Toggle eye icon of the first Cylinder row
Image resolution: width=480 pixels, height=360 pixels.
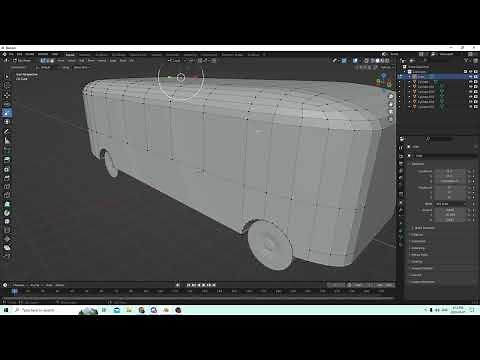point(471,82)
